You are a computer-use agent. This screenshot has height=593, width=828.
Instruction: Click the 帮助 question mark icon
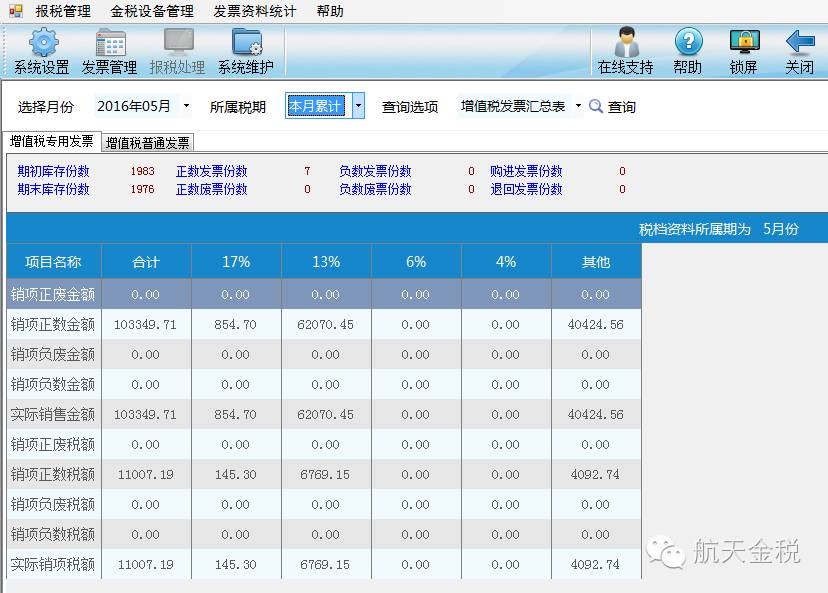pos(689,42)
